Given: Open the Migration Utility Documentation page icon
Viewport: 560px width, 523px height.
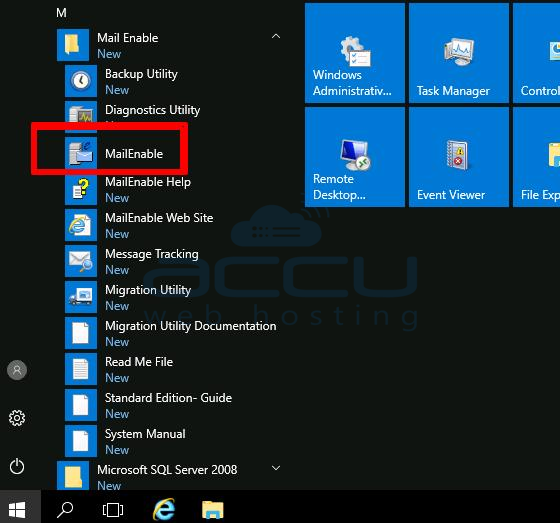Looking at the screenshot, I should [x=81, y=333].
